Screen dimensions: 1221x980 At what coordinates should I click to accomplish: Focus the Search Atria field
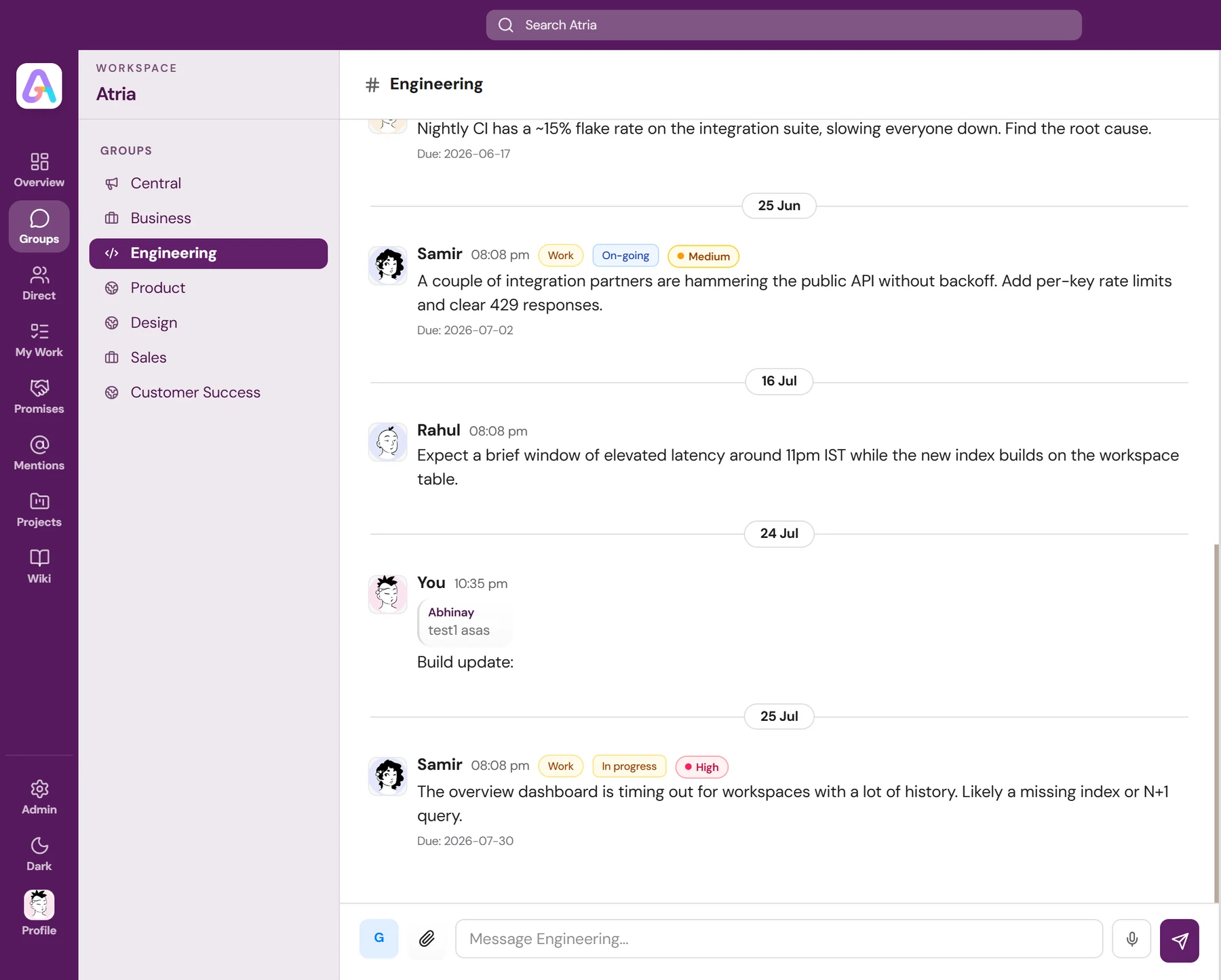point(783,25)
